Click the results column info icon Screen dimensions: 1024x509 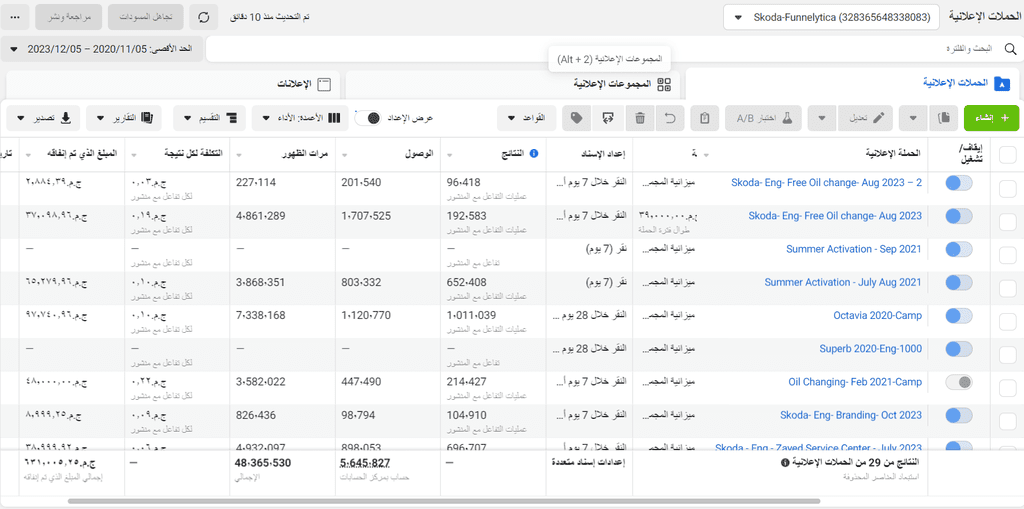pyautogui.click(x=534, y=154)
